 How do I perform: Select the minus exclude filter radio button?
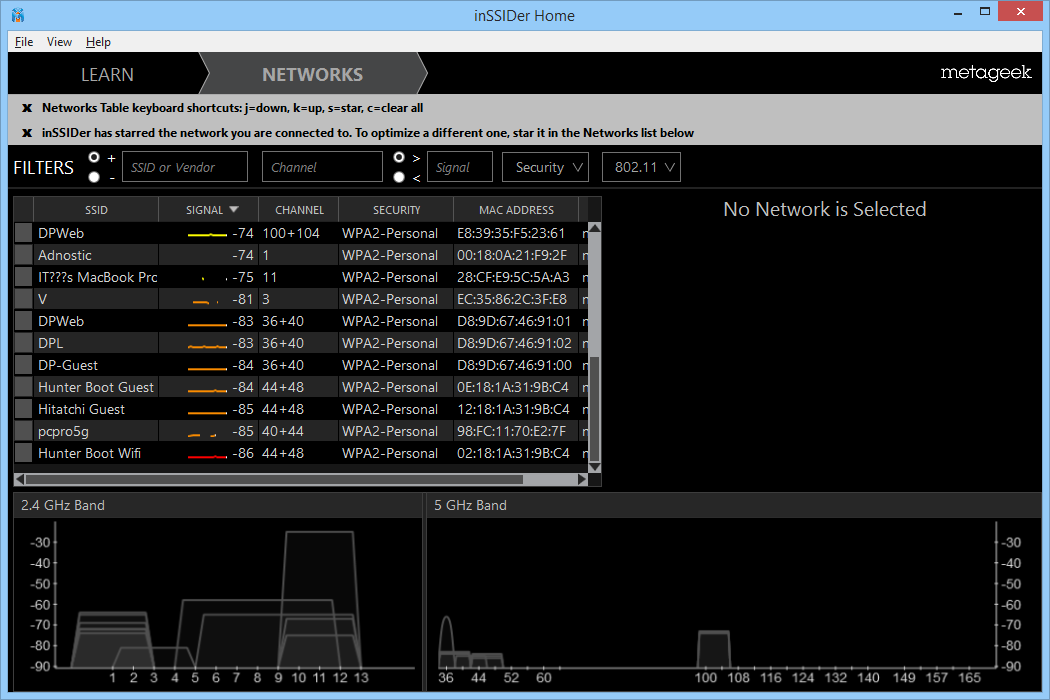[x=94, y=177]
